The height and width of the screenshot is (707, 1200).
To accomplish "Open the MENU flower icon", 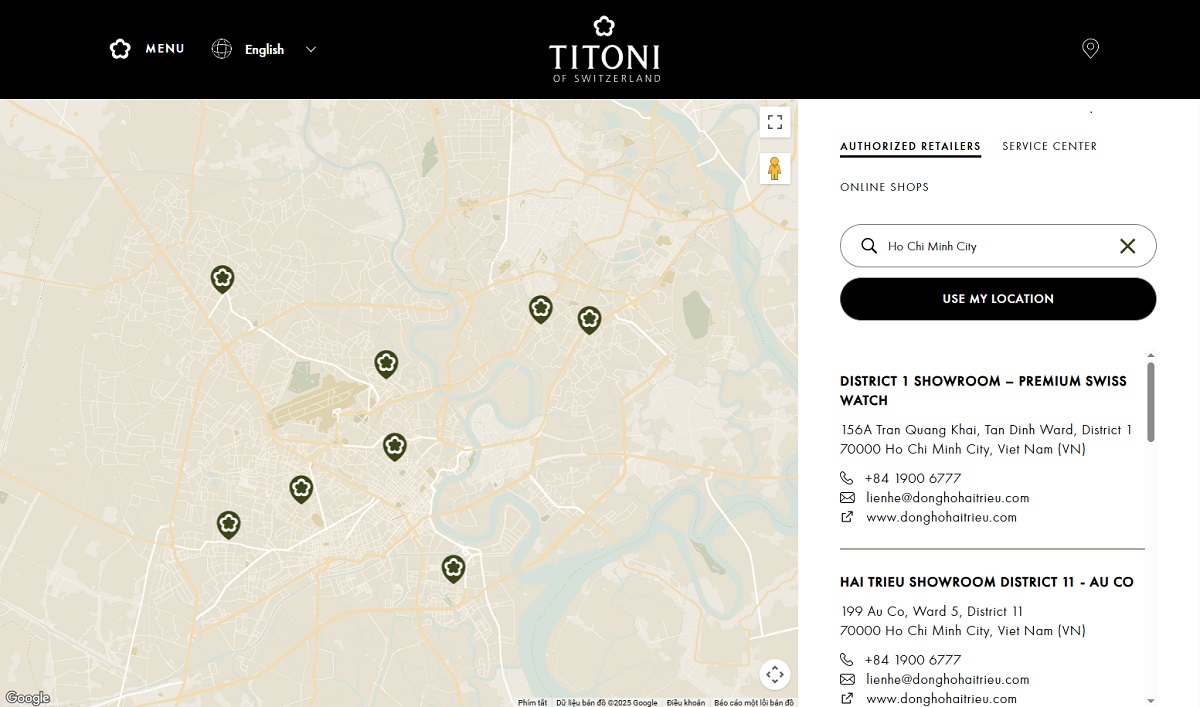I will click(120, 49).
